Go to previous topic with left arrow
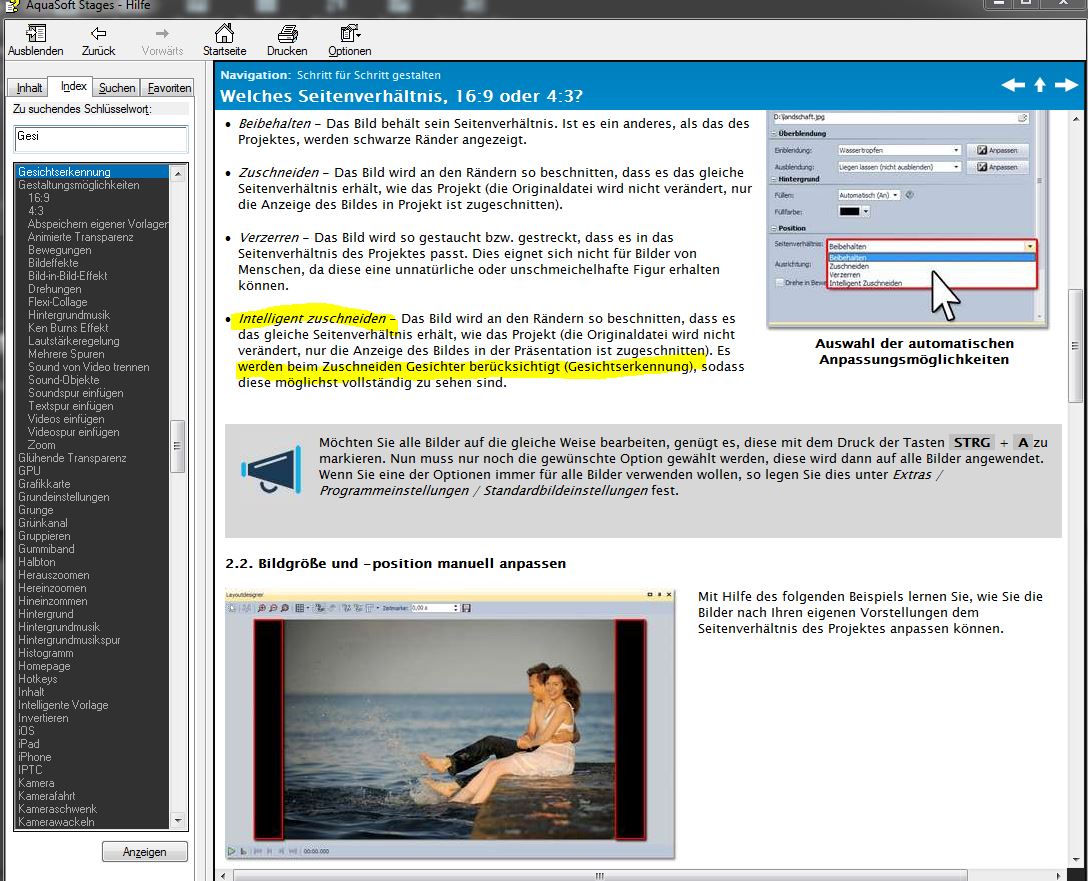The height and width of the screenshot is (881, 1088). pyautogui.click(x=1013, y=85)
